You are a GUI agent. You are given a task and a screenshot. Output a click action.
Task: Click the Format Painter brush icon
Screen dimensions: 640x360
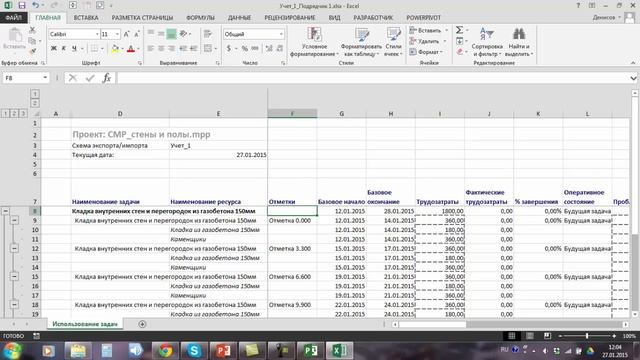[x=32, y=51]
